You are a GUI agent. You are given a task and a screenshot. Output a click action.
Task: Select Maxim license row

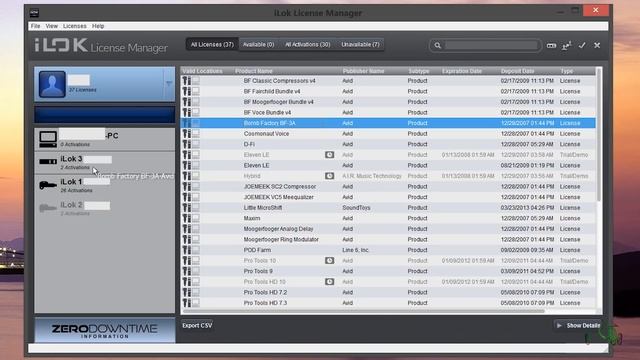(388, 218)
